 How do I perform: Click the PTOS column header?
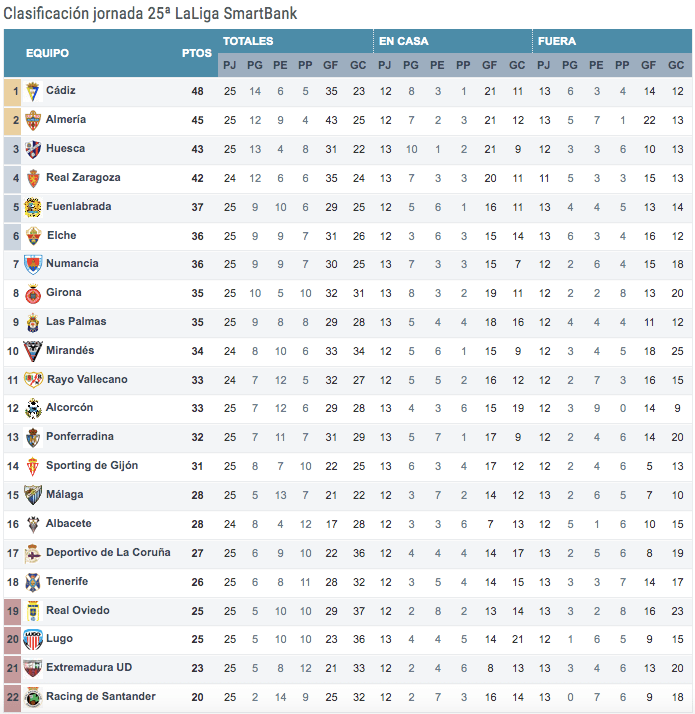[x=197, y=53]
